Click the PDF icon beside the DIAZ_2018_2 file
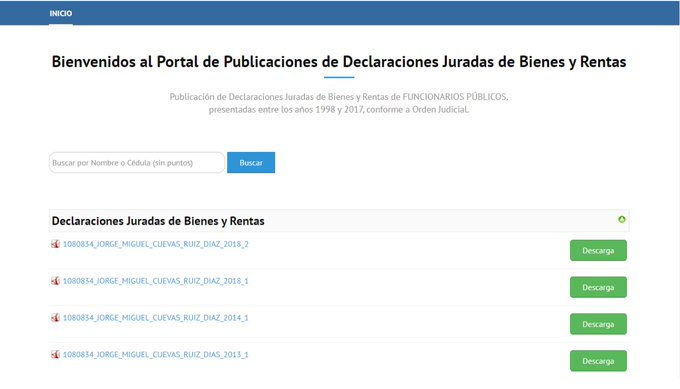Viewport: 680px width, 389px height. tap(56, 244)
